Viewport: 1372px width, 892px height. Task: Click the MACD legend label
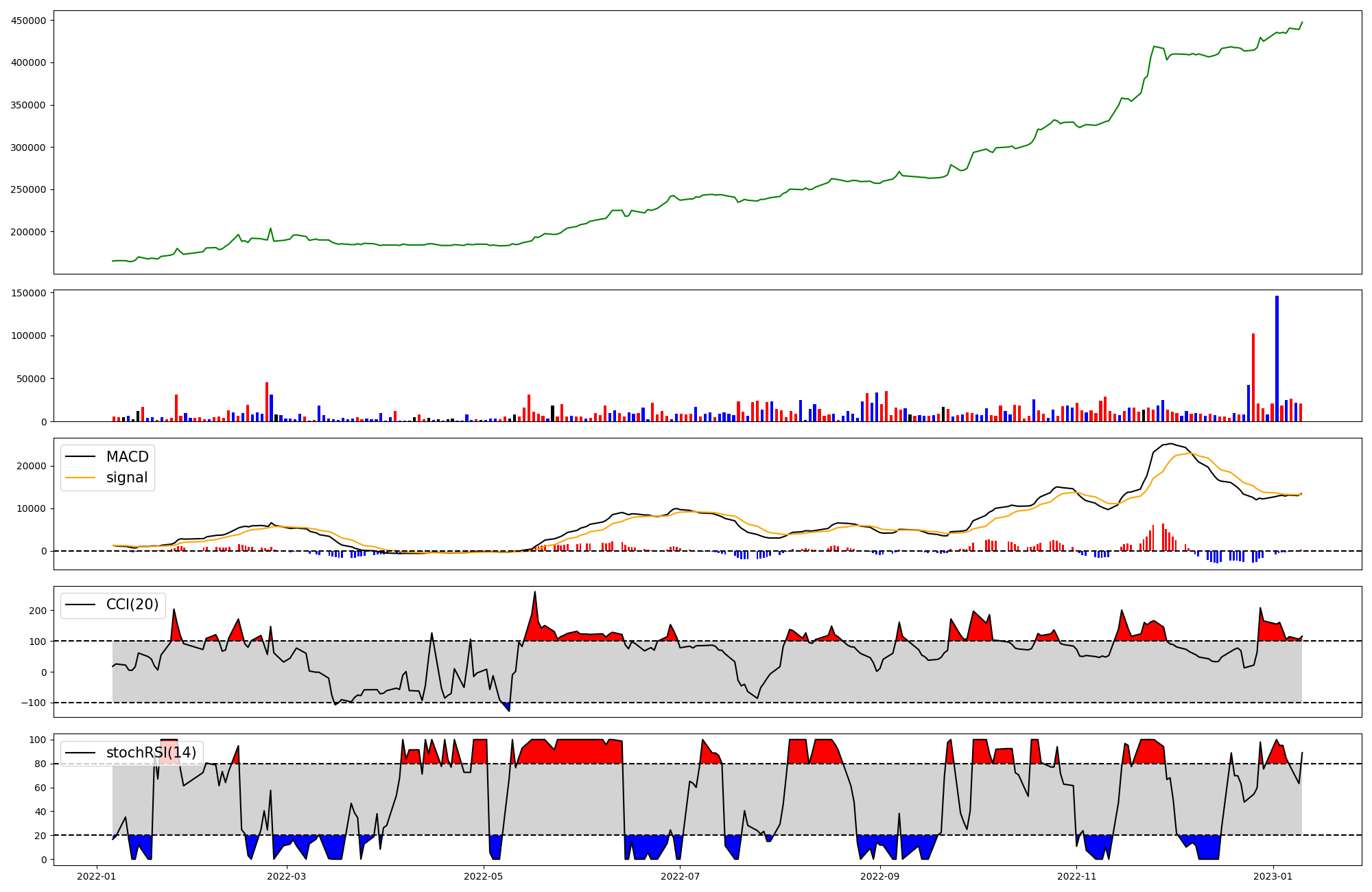tap(127, 457)
